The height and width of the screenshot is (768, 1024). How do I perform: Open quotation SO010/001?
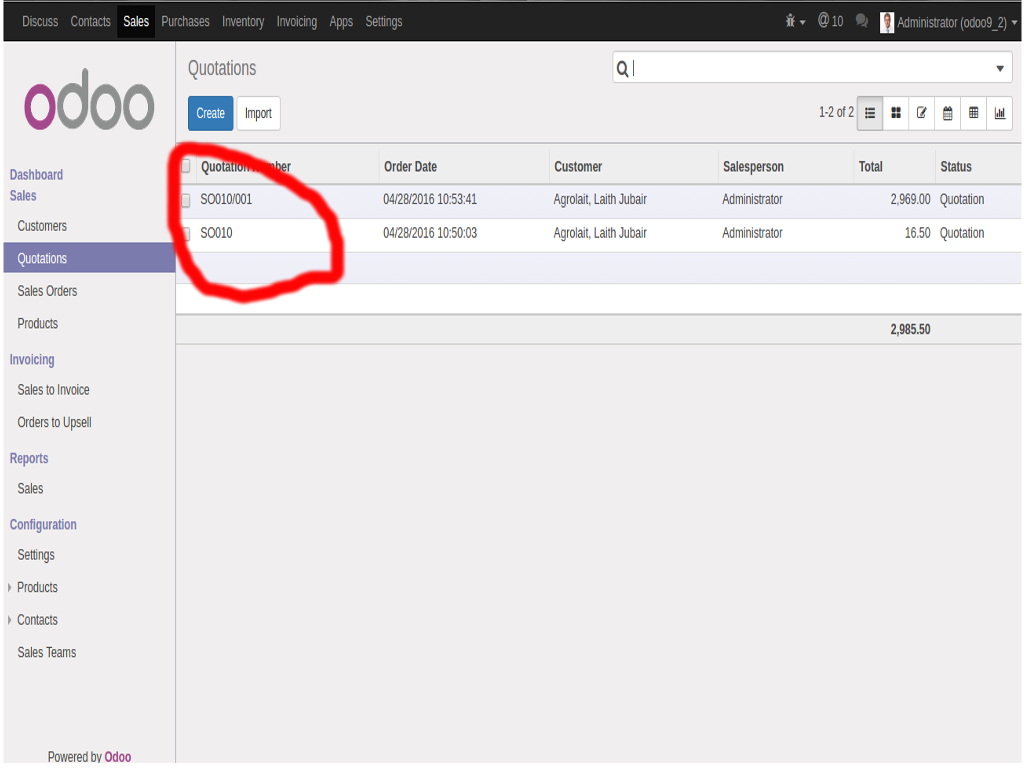tap(226, 200)
